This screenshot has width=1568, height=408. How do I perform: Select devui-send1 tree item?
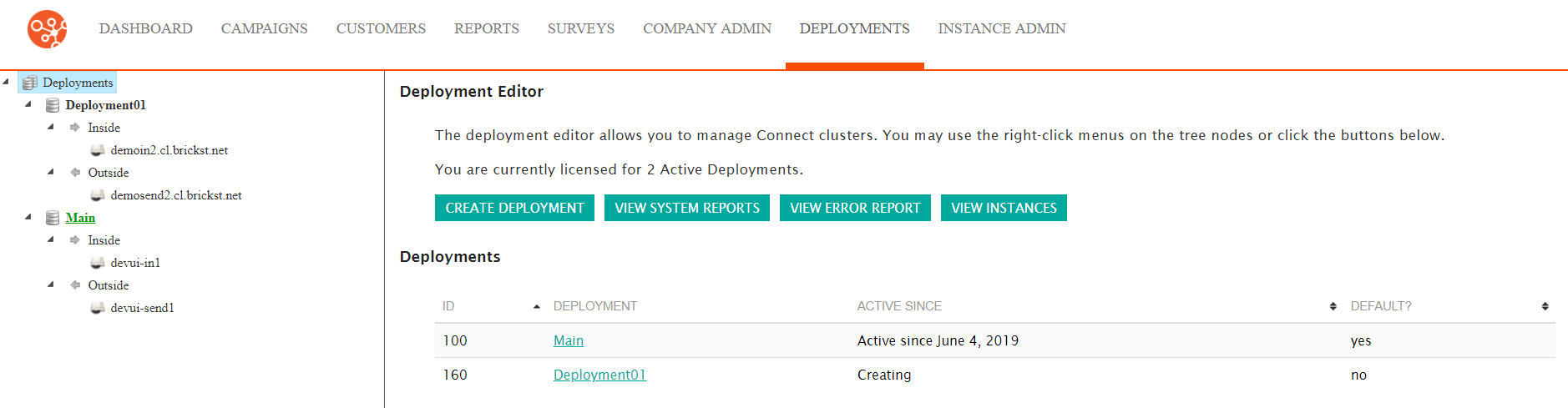coord(143,308)
